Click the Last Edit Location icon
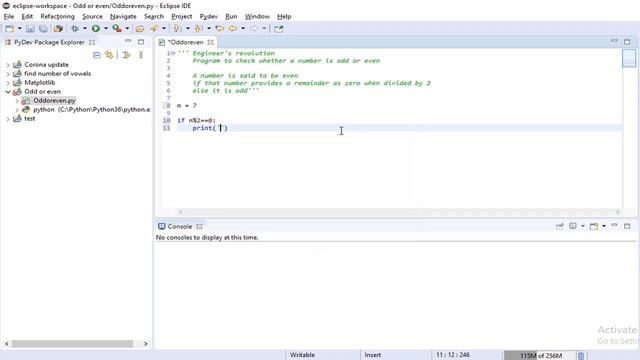Viewport: 640px width, 360px height. 220,29
